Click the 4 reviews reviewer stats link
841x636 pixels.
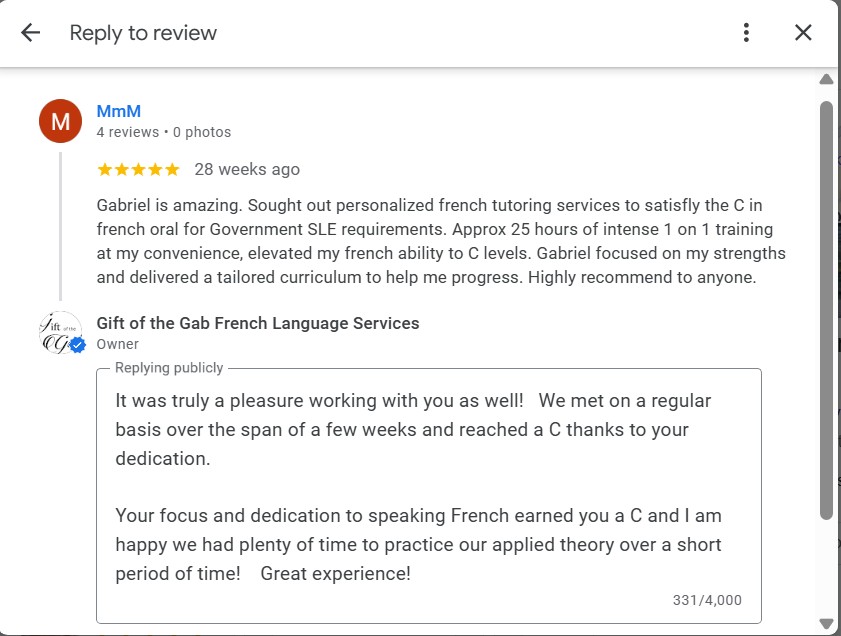tap(126, 131)
